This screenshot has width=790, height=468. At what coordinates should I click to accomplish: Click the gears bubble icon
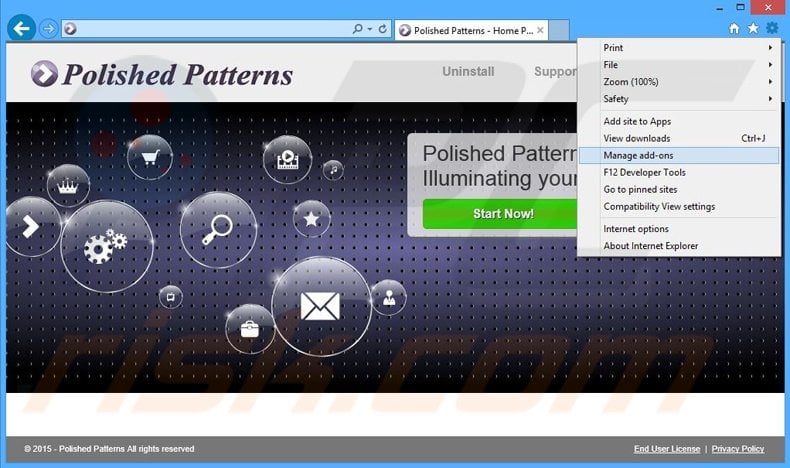(x=106, y=246)
